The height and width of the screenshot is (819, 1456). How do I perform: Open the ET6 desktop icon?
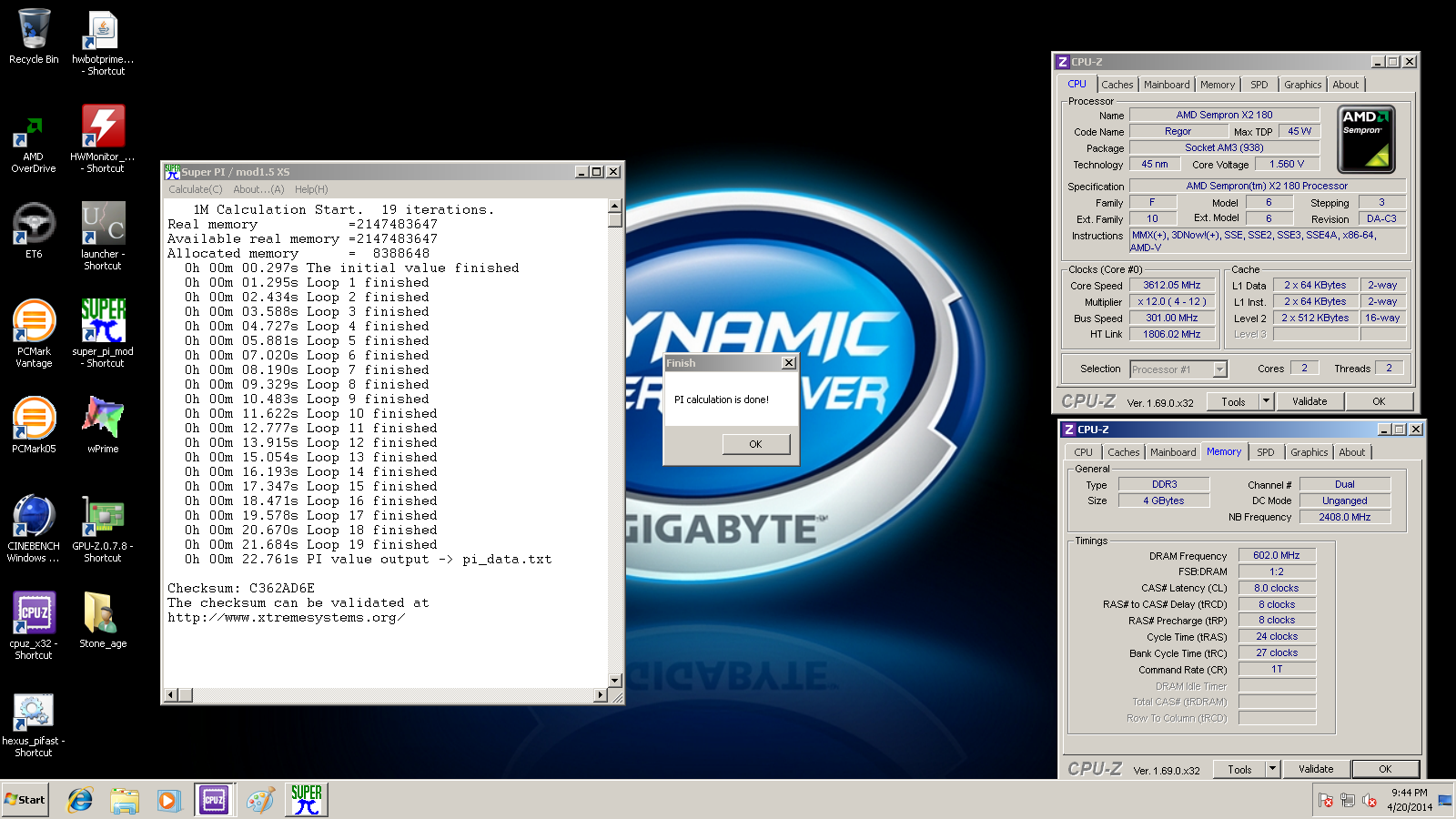pos(34,230)
